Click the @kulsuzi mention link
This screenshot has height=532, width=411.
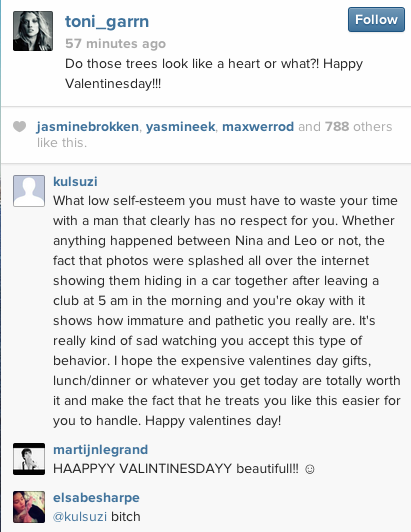pyautogui.click(x=80, y=517)
